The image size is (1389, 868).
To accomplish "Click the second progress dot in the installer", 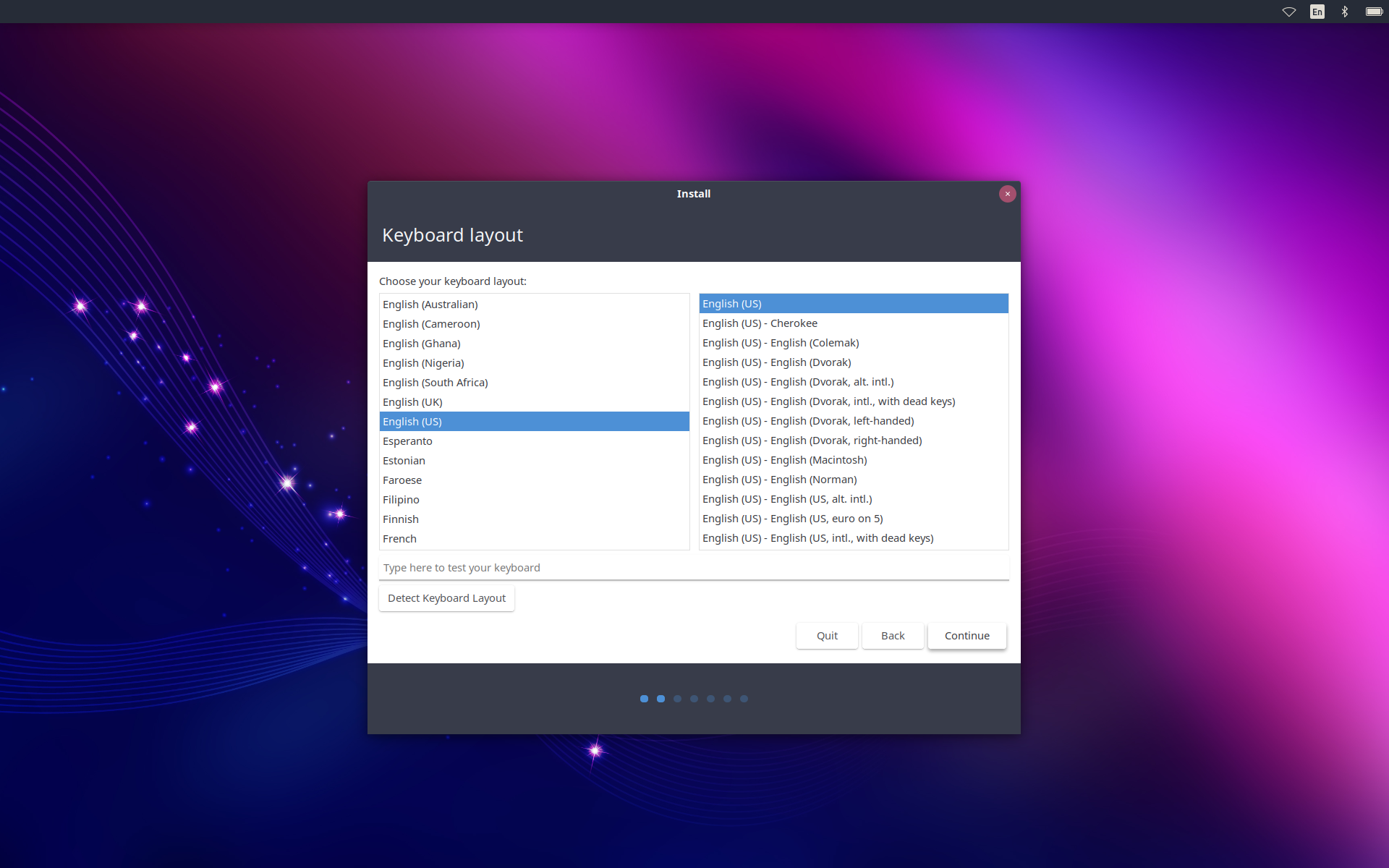I will click(660, 699).
